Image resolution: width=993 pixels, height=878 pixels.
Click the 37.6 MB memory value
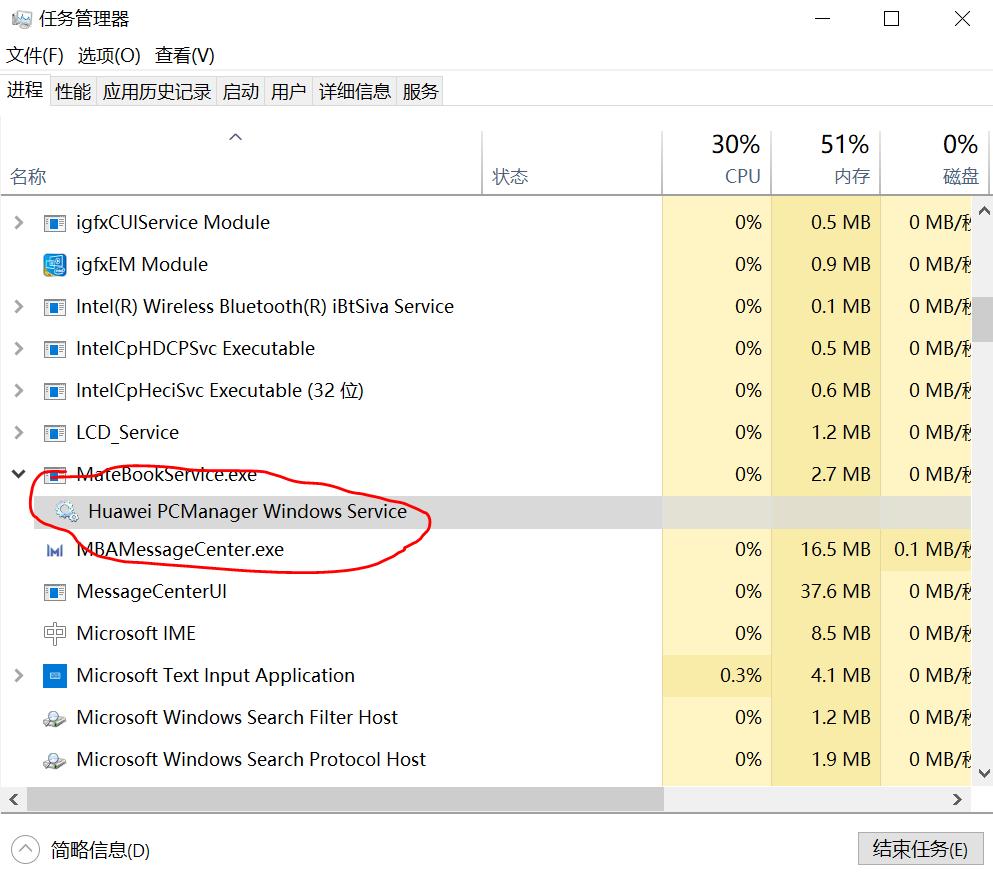(835, 592)
